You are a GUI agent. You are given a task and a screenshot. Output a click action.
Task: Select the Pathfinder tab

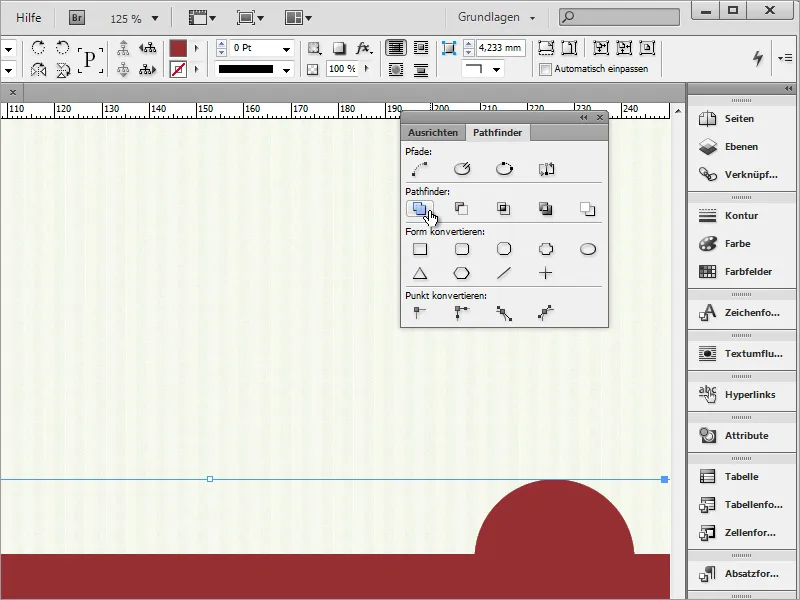point(497,133)
